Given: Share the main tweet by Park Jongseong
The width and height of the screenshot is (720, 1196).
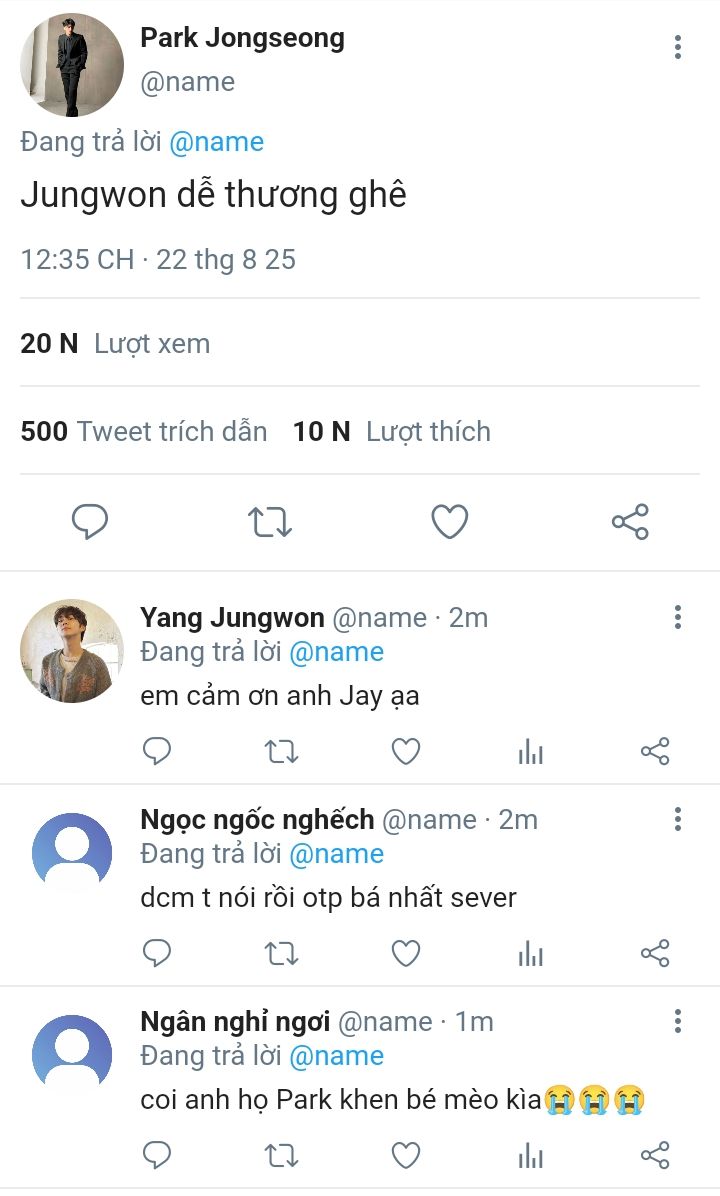Looking at the screenshot, I should pos(630,521).
